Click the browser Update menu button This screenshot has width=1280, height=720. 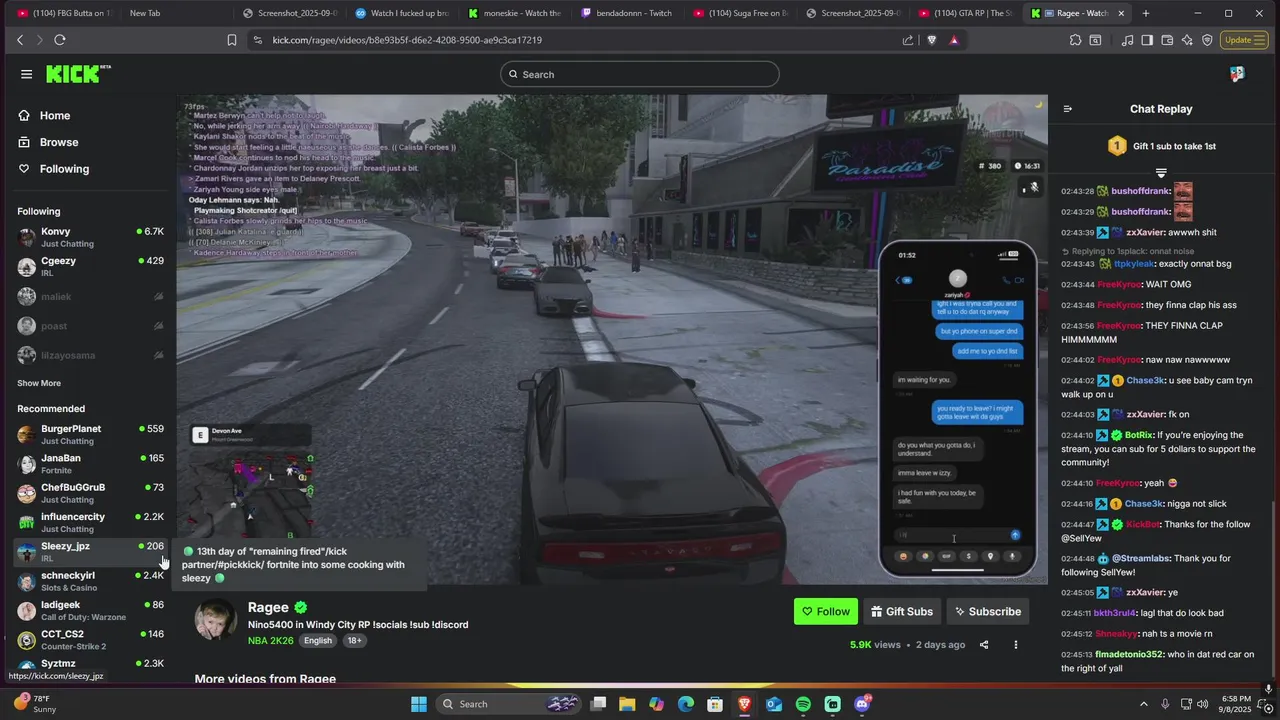pos(1246,40)
